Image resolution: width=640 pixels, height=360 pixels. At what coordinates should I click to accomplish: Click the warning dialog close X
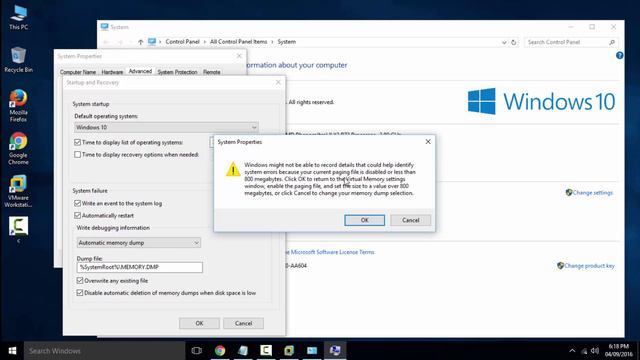click(428, 142)
